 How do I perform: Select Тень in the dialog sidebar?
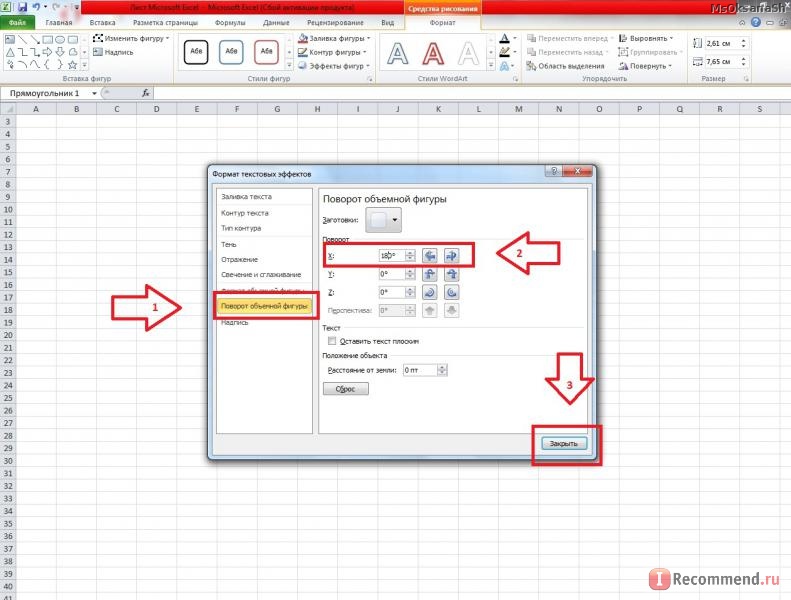(x=230, y=245)
